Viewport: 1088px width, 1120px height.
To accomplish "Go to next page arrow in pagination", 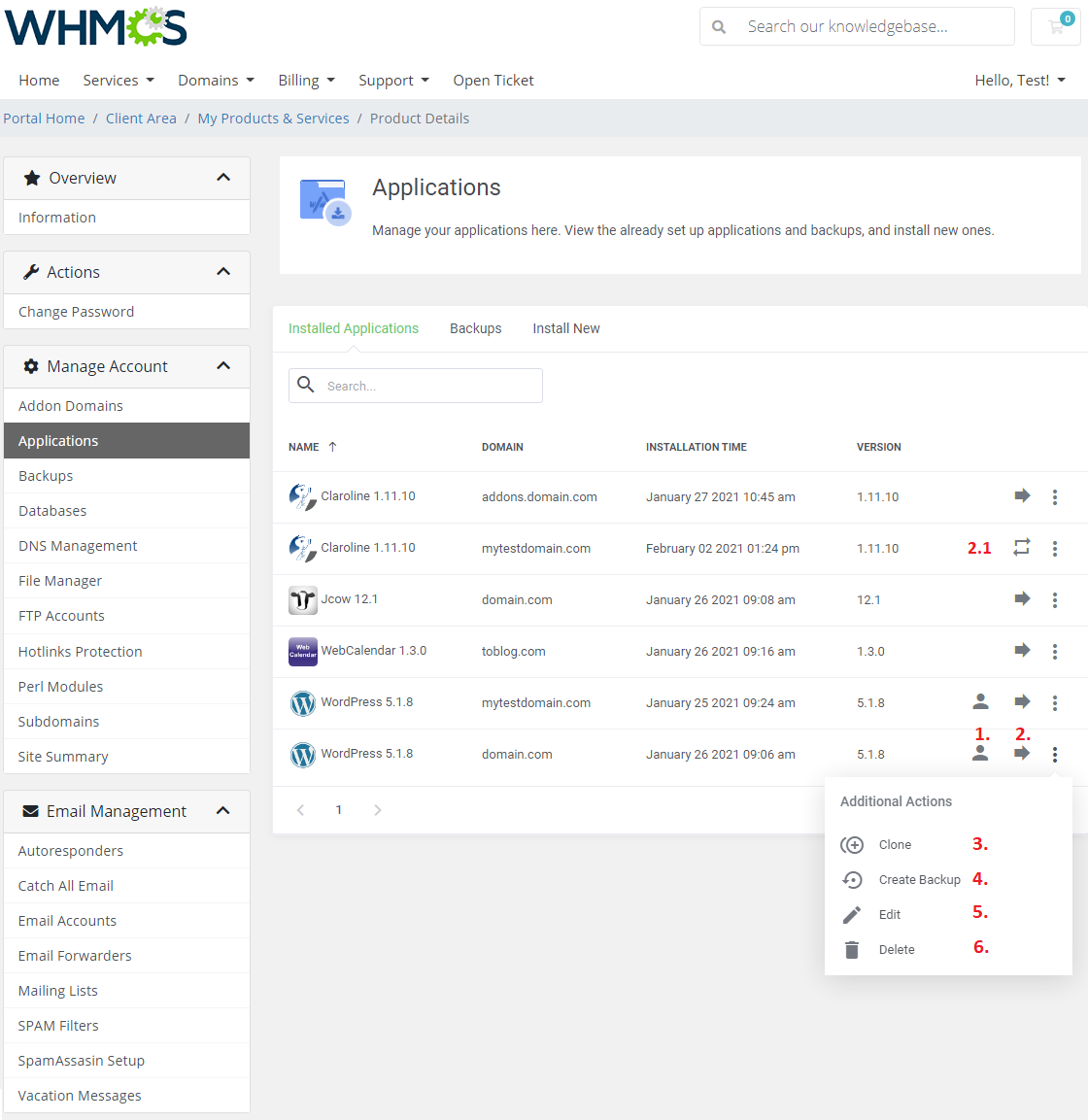I will (377, 810).
